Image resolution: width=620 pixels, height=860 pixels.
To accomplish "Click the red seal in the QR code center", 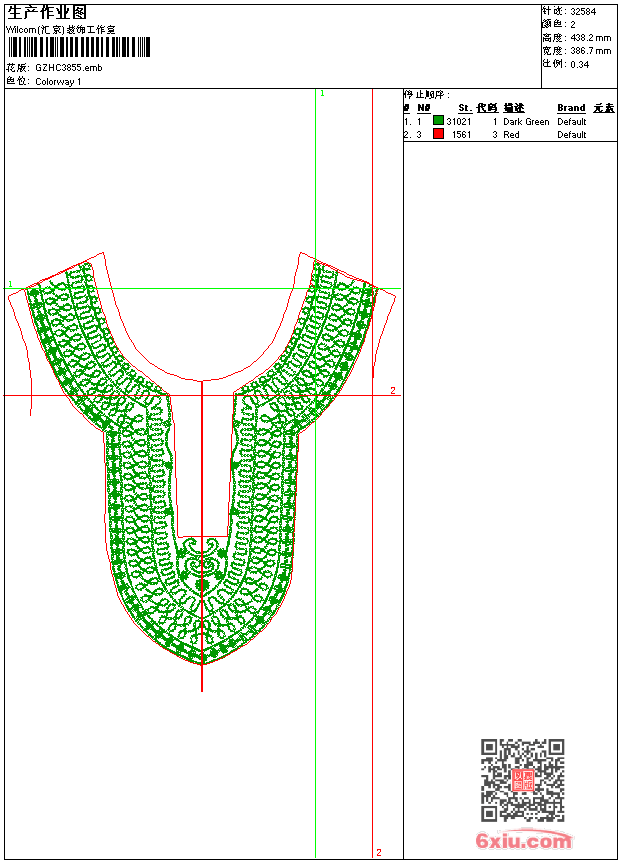I will tap(522, 780).
